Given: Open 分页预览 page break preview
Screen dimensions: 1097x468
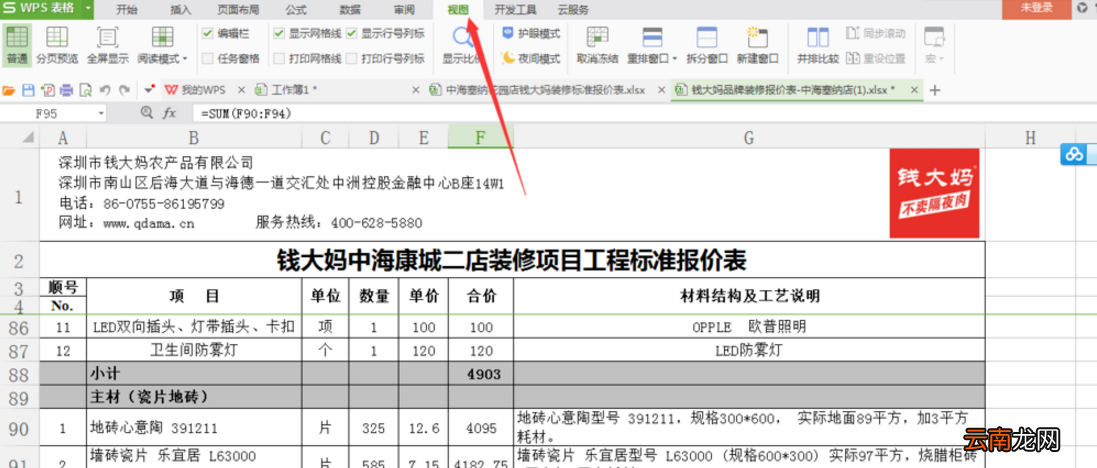Looking at the screenshot, I should pos(57,45).
